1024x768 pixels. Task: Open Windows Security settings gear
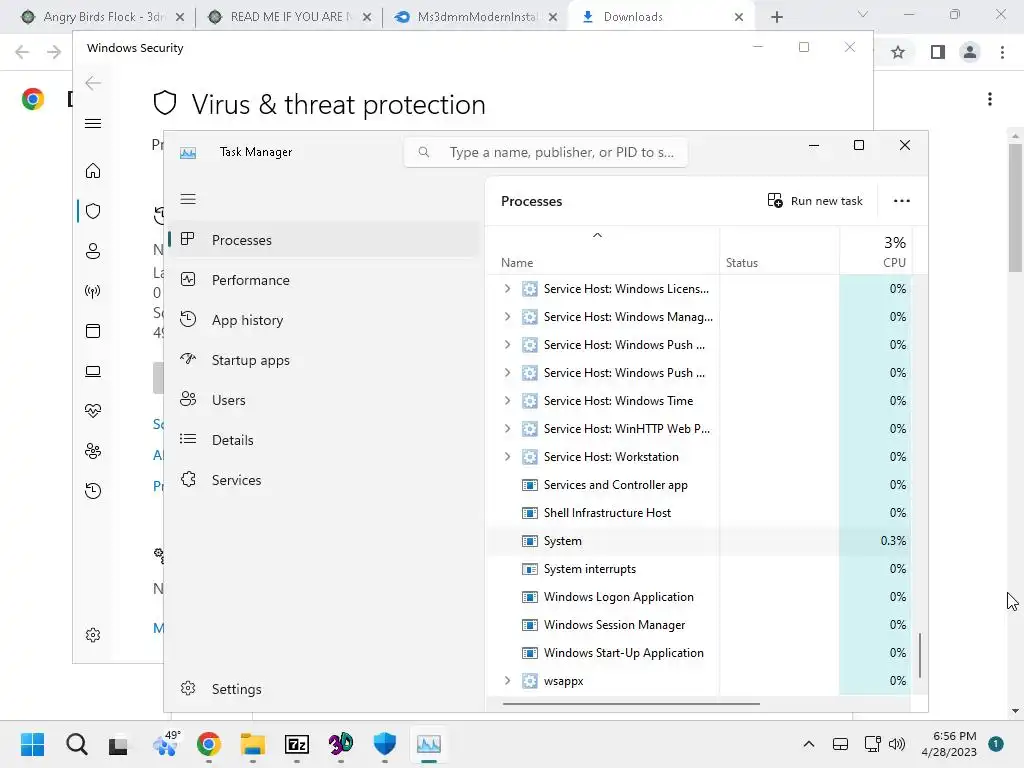click(93, 635)
